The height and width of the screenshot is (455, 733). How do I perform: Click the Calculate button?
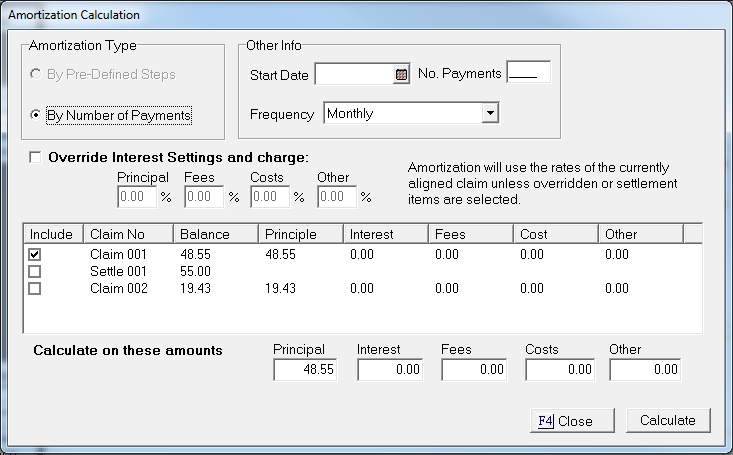(x=667, y=420)
